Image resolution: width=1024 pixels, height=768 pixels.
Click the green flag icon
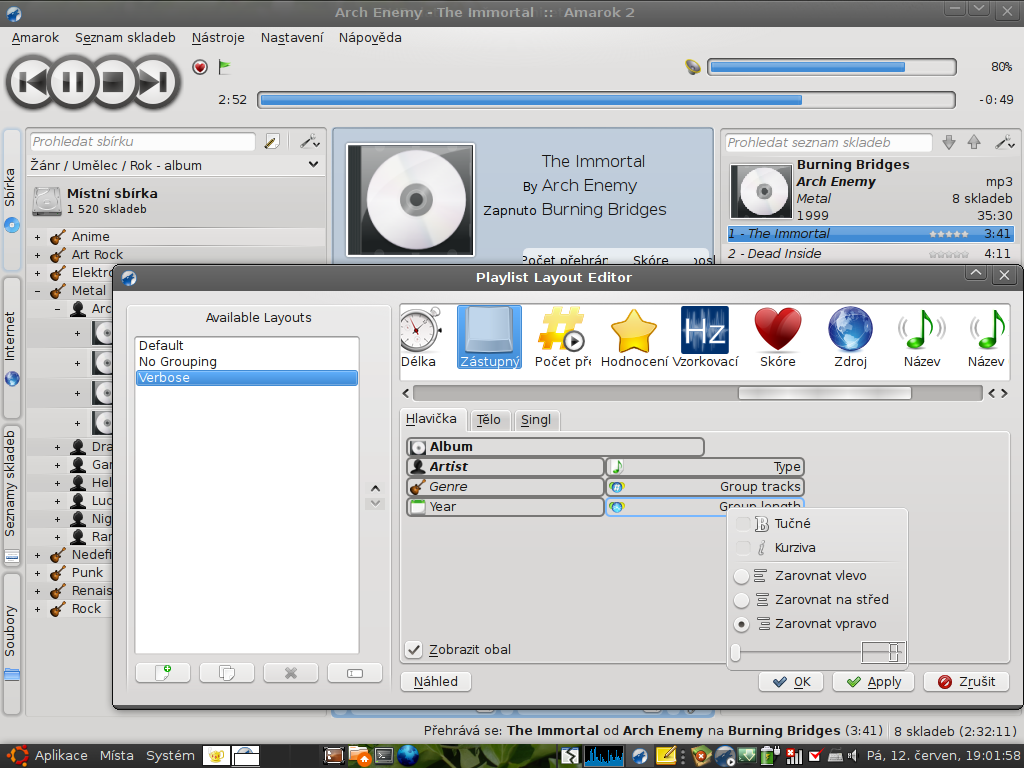tap(224, 67)
